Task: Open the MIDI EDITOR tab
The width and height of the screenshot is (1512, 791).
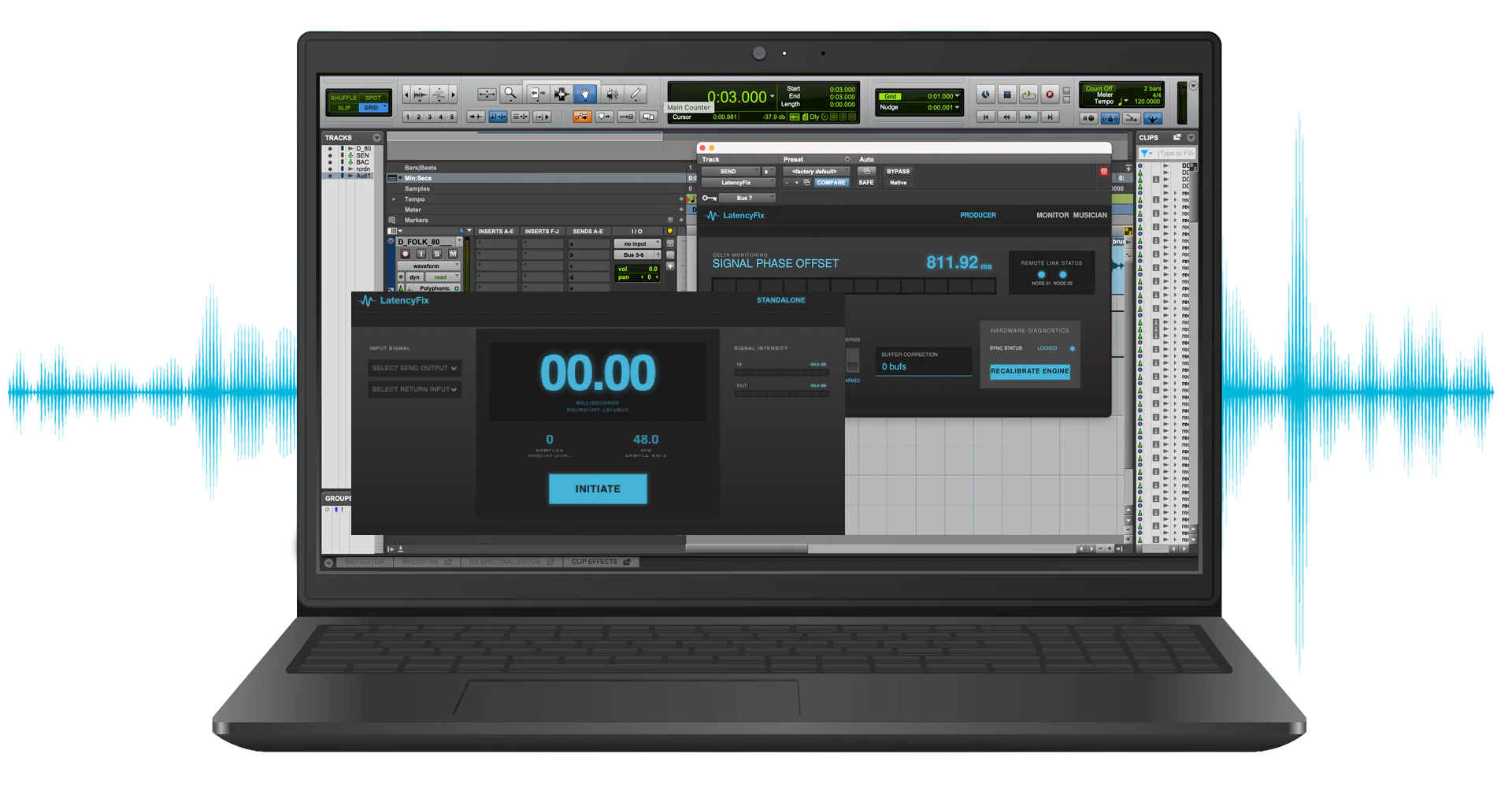Action: tap(365, 562)
